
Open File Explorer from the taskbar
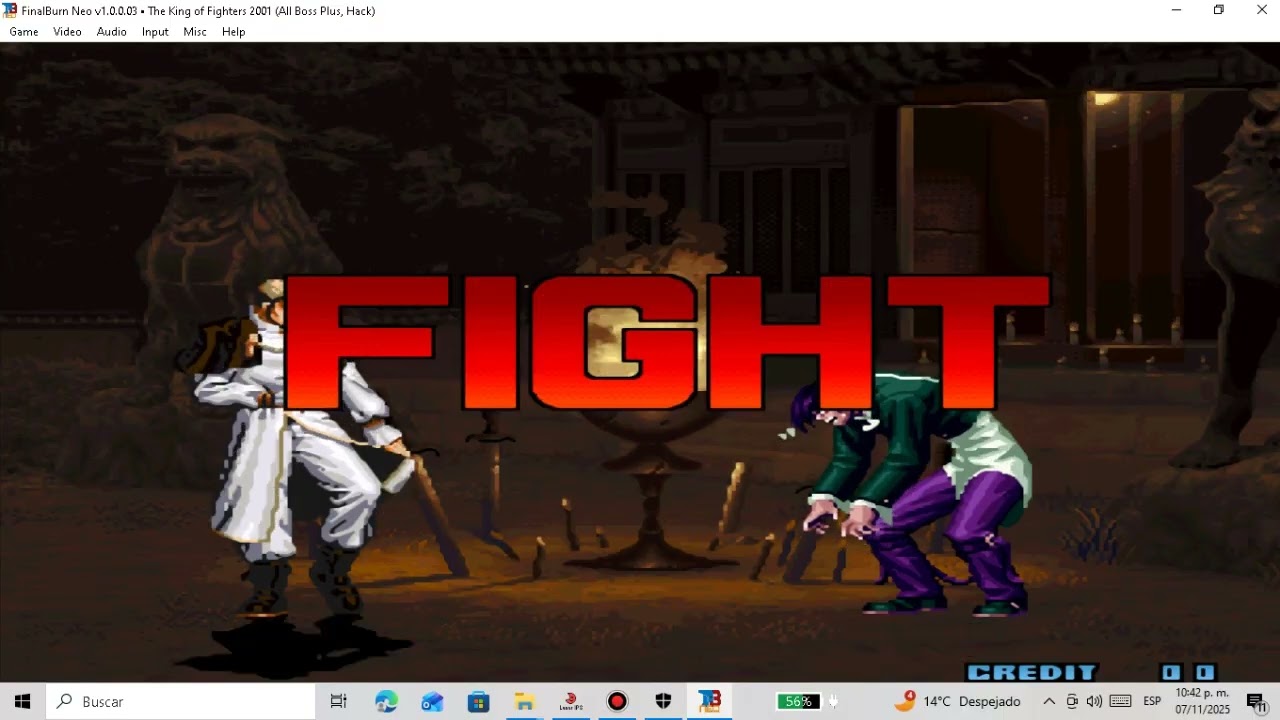pos(525,702)
